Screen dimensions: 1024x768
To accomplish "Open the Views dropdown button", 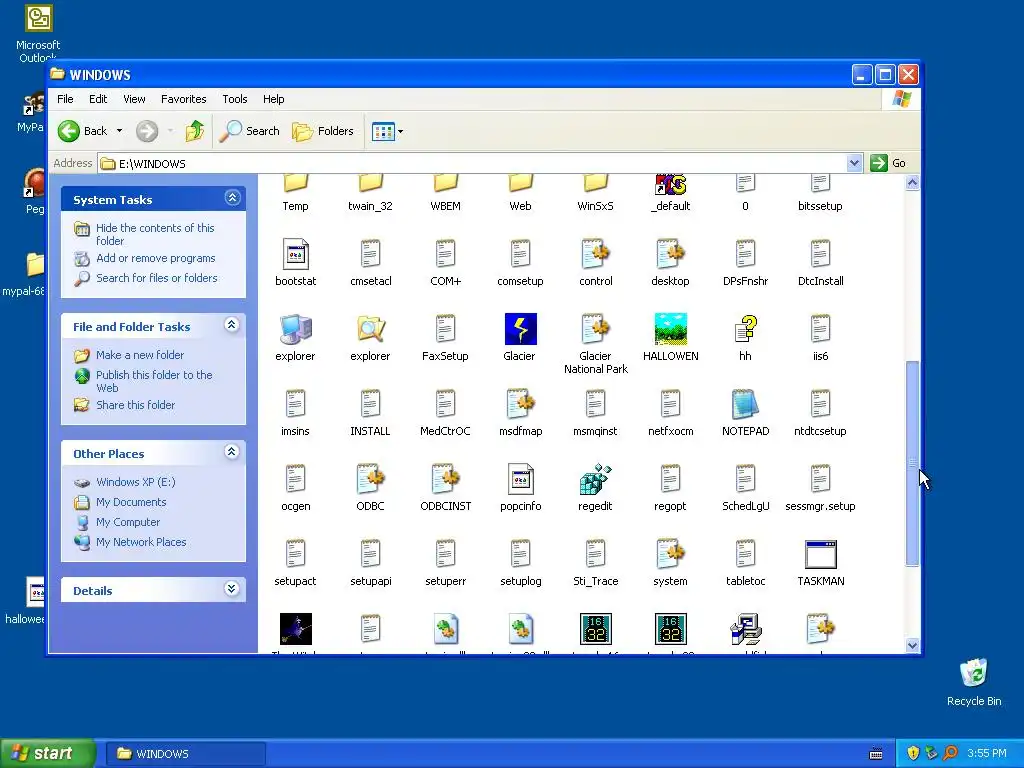I will click(387, 131).
